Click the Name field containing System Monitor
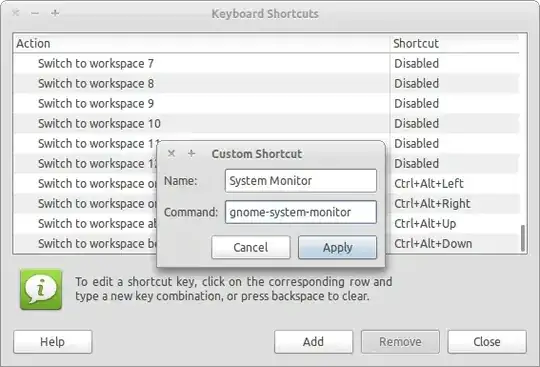The height and width of the screenshot is (367, 540). pos(301,180)
